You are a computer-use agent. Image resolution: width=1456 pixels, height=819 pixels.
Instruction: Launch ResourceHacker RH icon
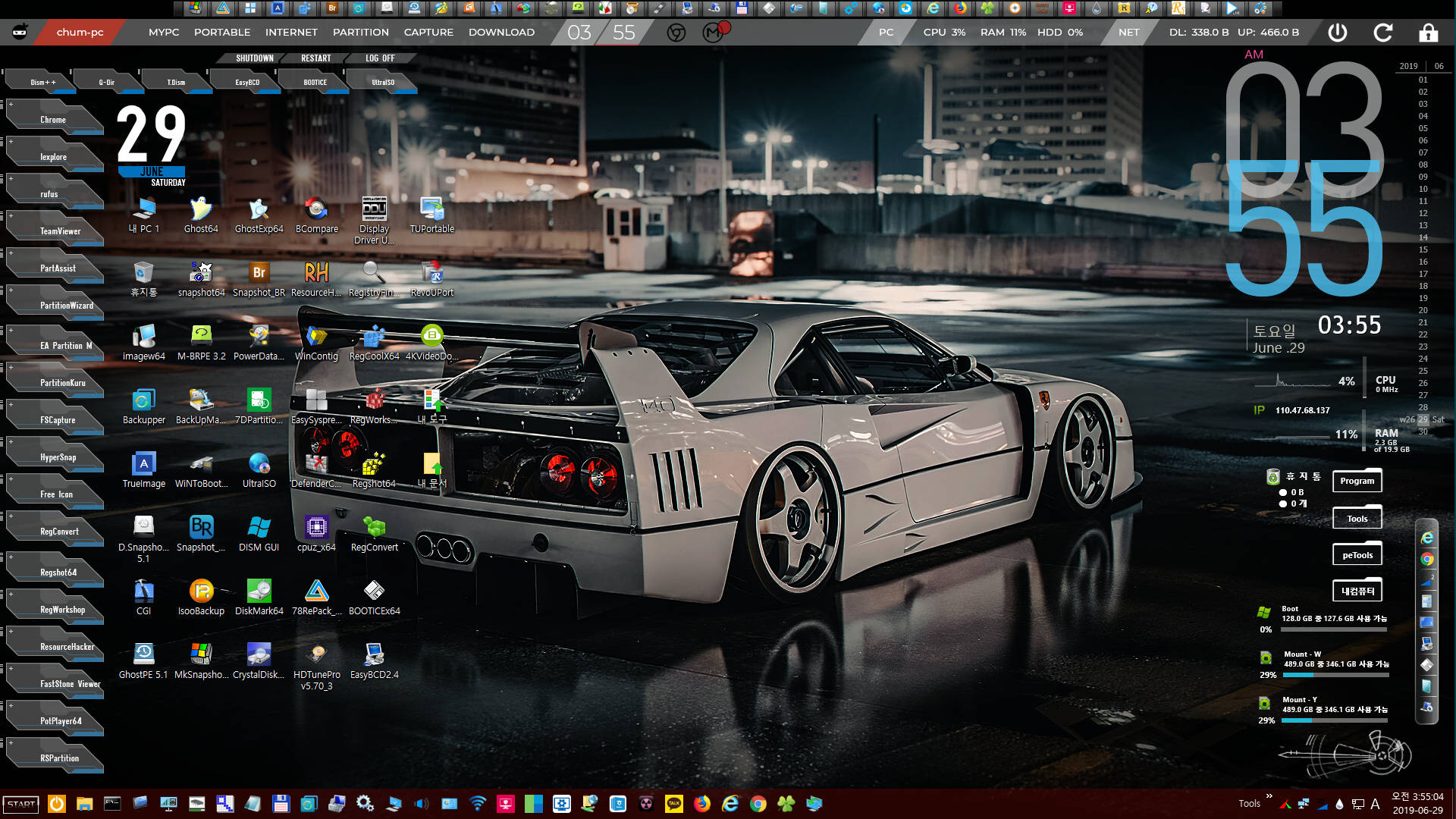point(316,278)
